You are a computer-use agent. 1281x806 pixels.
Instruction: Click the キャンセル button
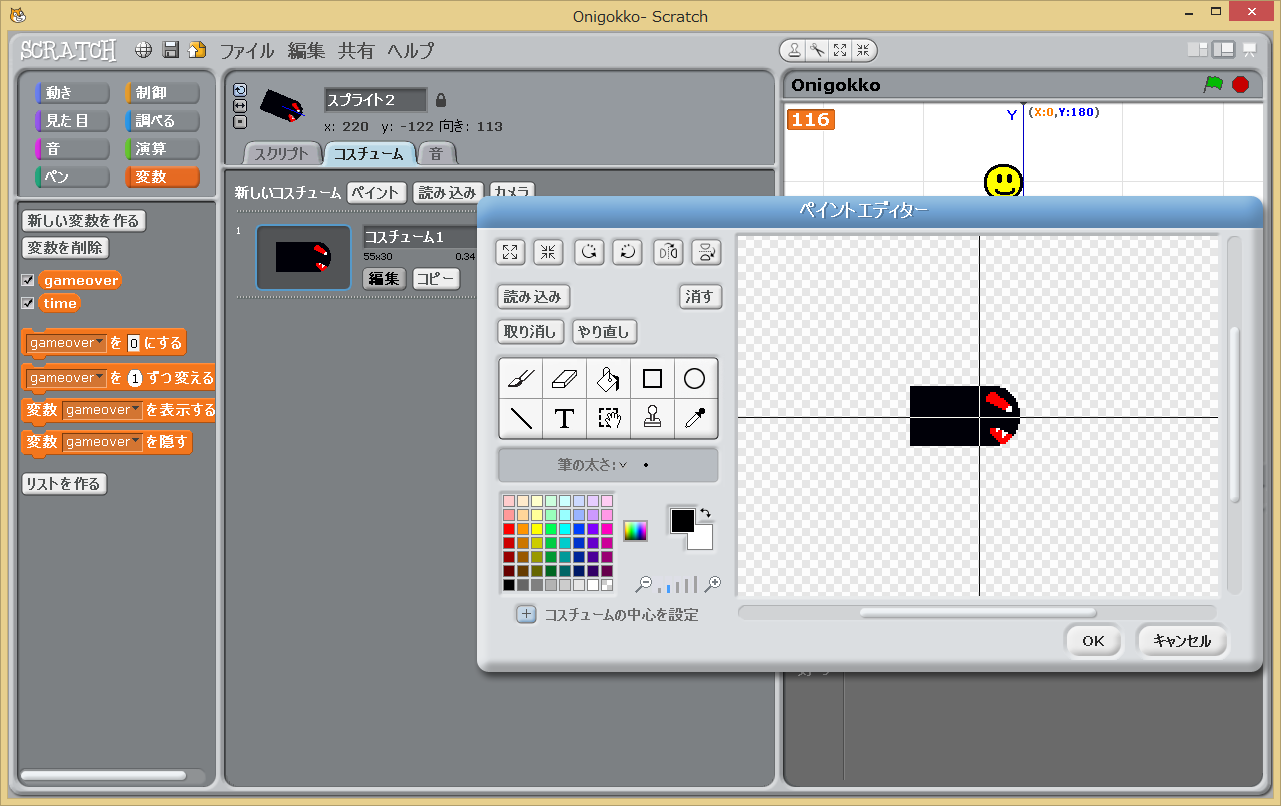tap(1182, 641)
